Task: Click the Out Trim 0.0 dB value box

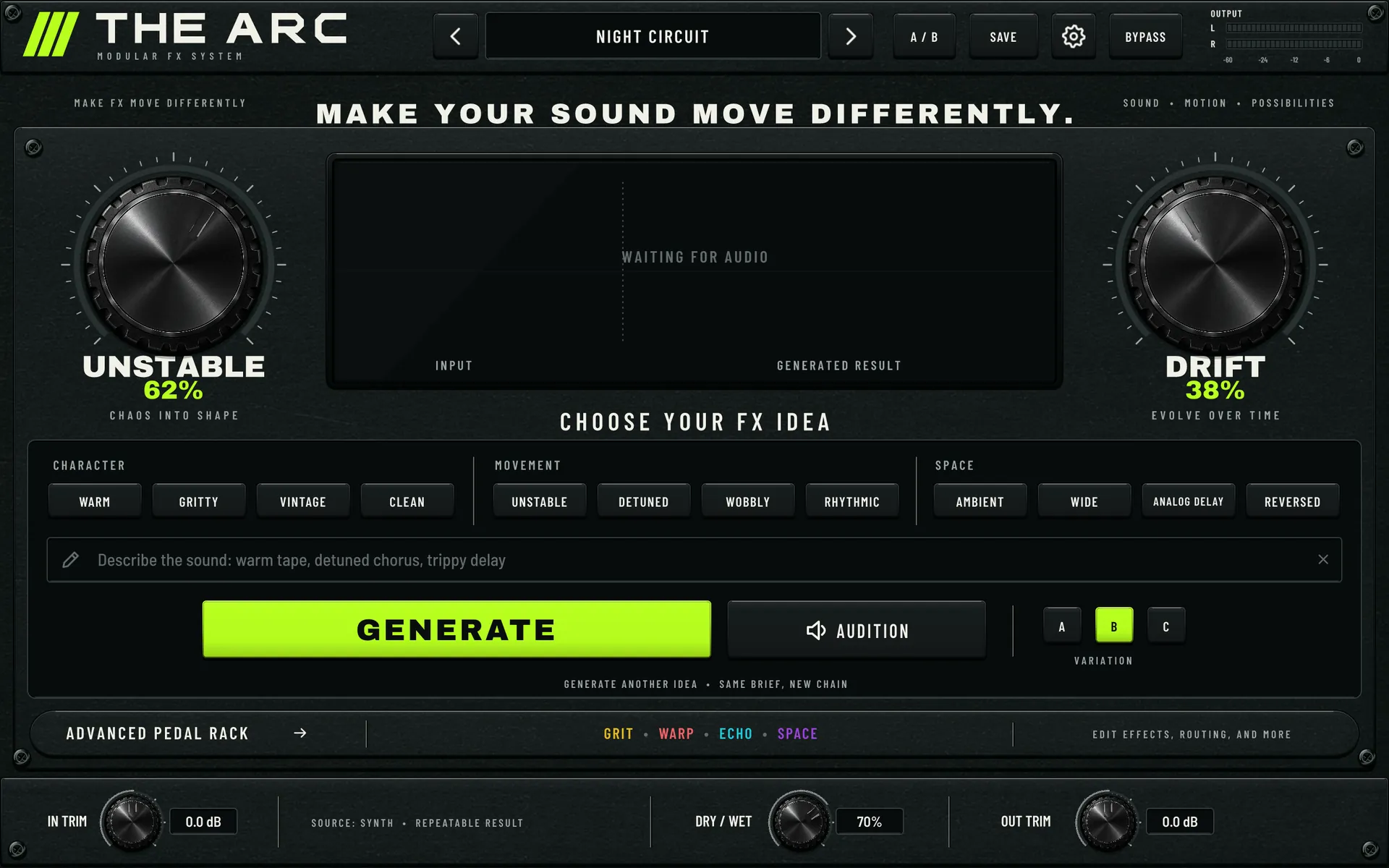Action: tap(1180, 822)
